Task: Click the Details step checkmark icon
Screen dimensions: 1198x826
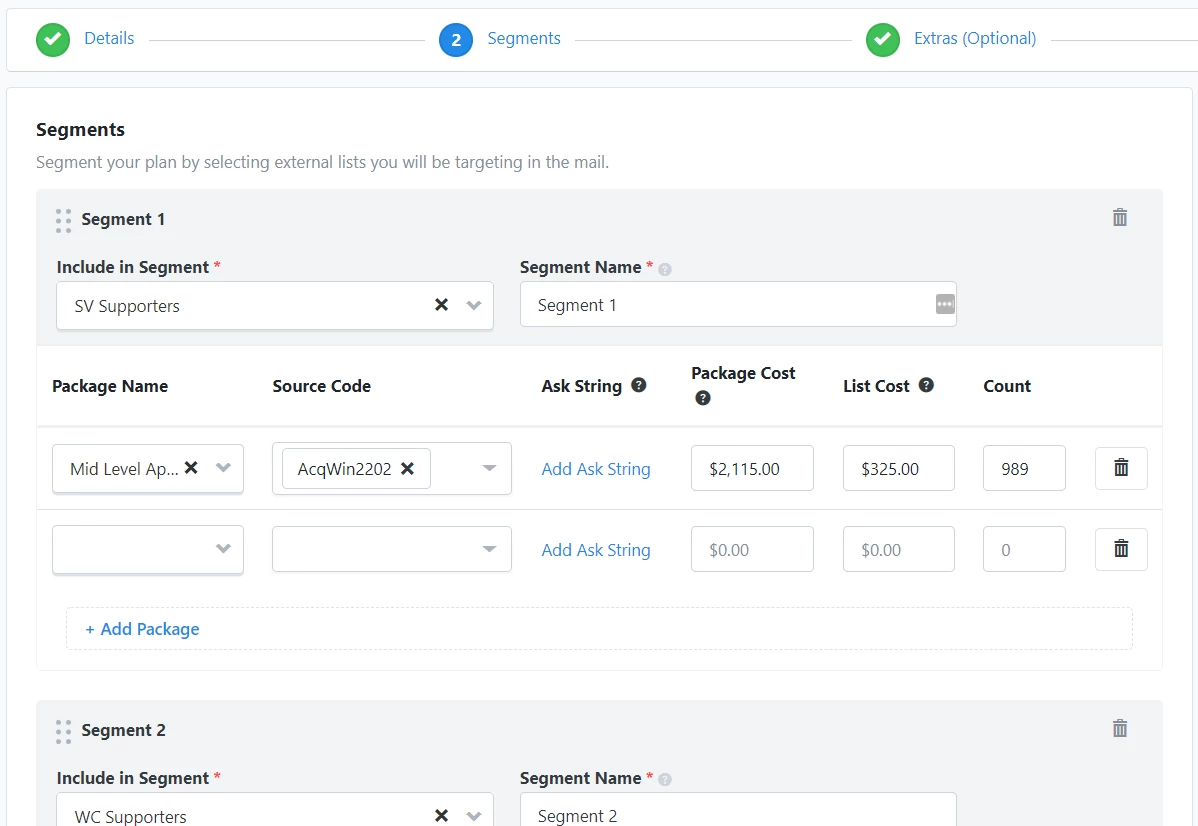Action: coord(53,40)
